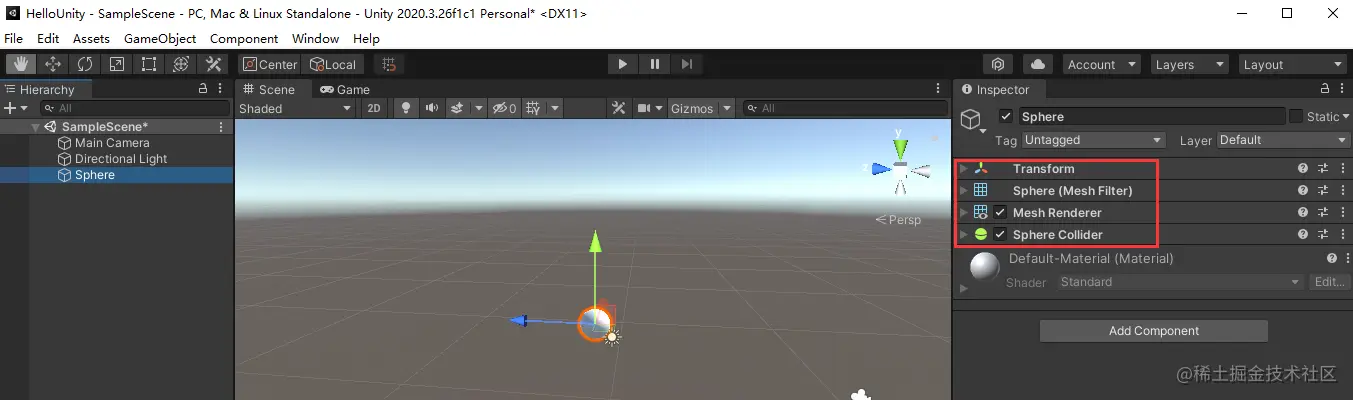The image size is (1353, 400).
Task: Toggle grid snapping icon in toolbar
Action: (390, 64)
